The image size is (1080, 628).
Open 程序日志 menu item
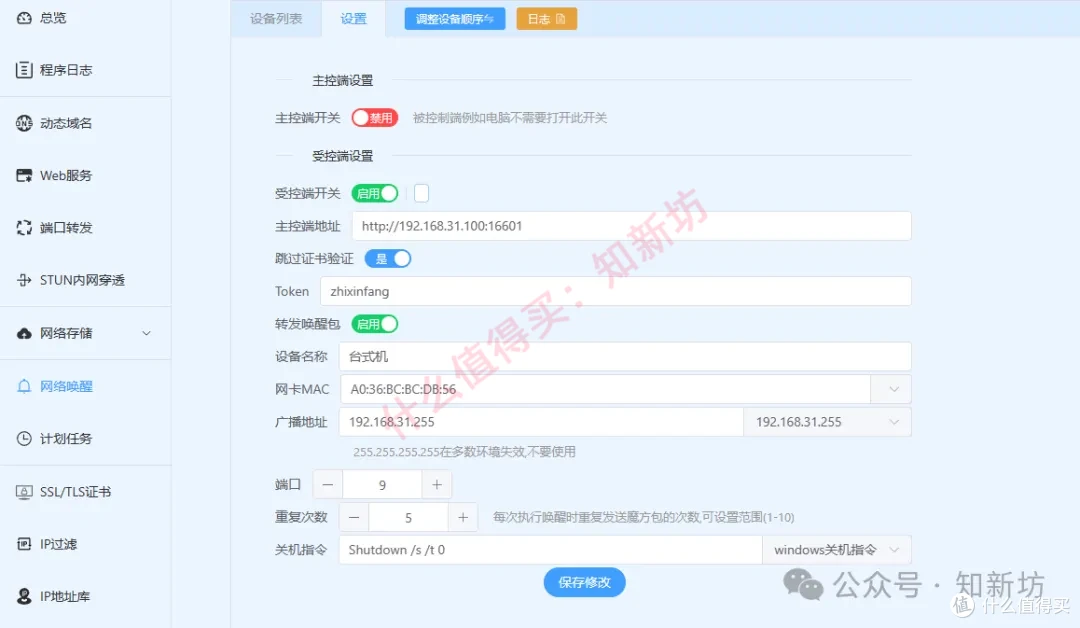[x=65, y=70]
